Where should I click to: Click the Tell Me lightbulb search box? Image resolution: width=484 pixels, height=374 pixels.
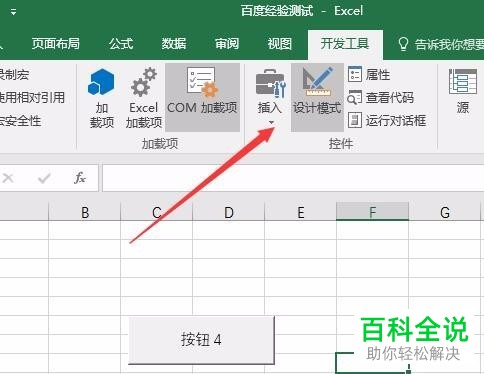(440, 44)
